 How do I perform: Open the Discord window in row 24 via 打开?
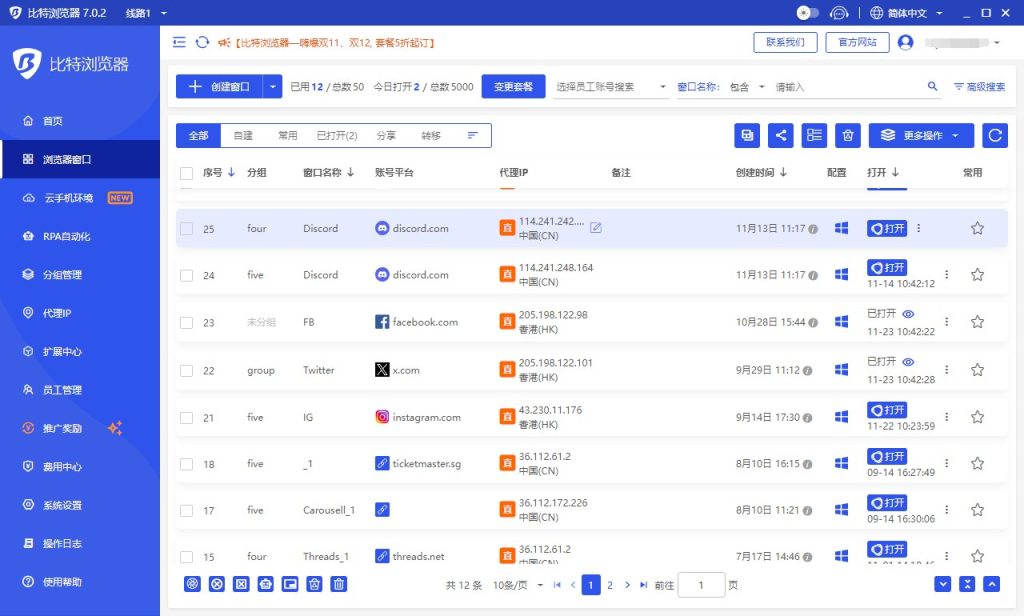click(886, 268)
